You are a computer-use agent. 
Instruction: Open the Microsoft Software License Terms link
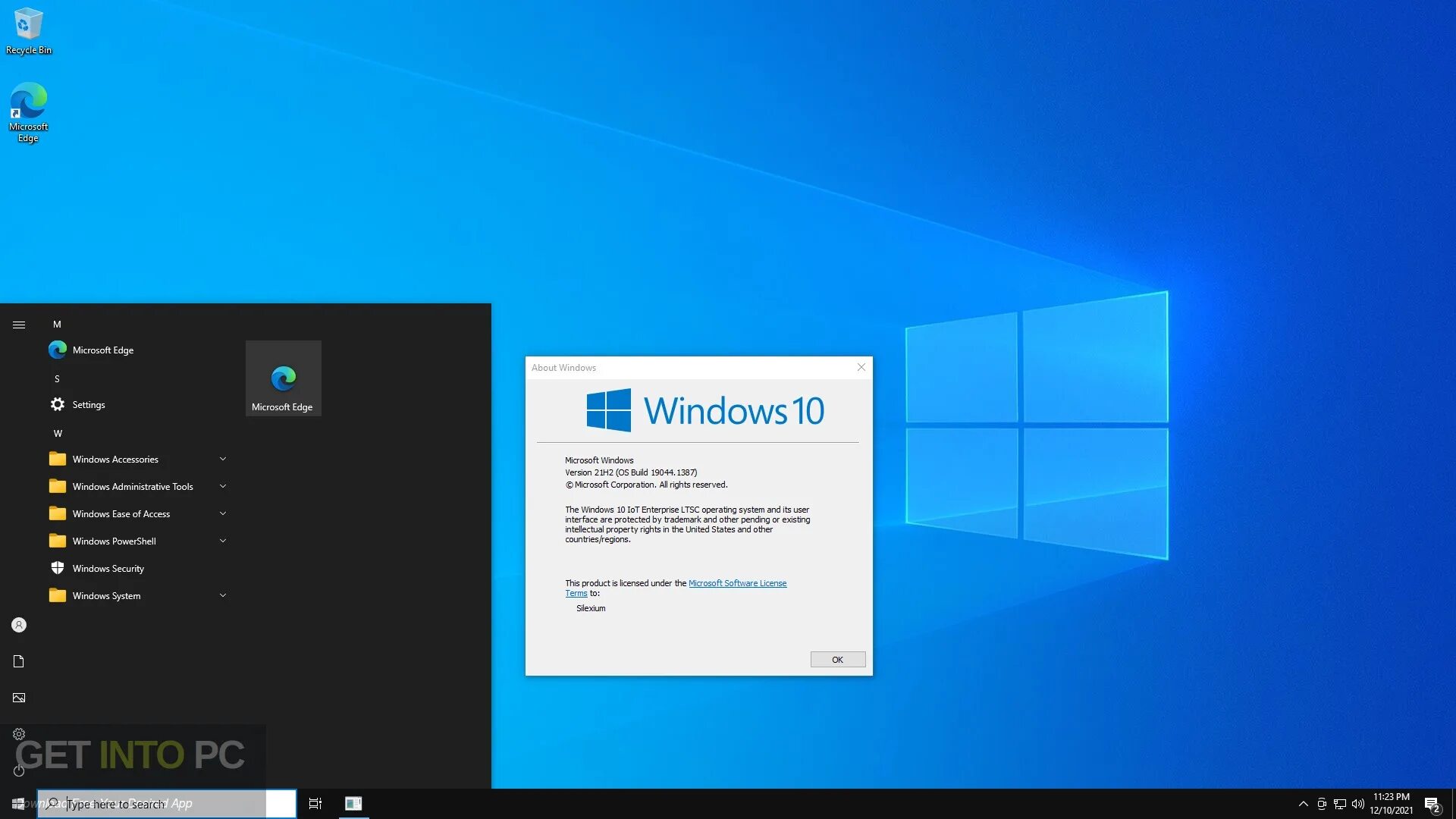[737, 583]
